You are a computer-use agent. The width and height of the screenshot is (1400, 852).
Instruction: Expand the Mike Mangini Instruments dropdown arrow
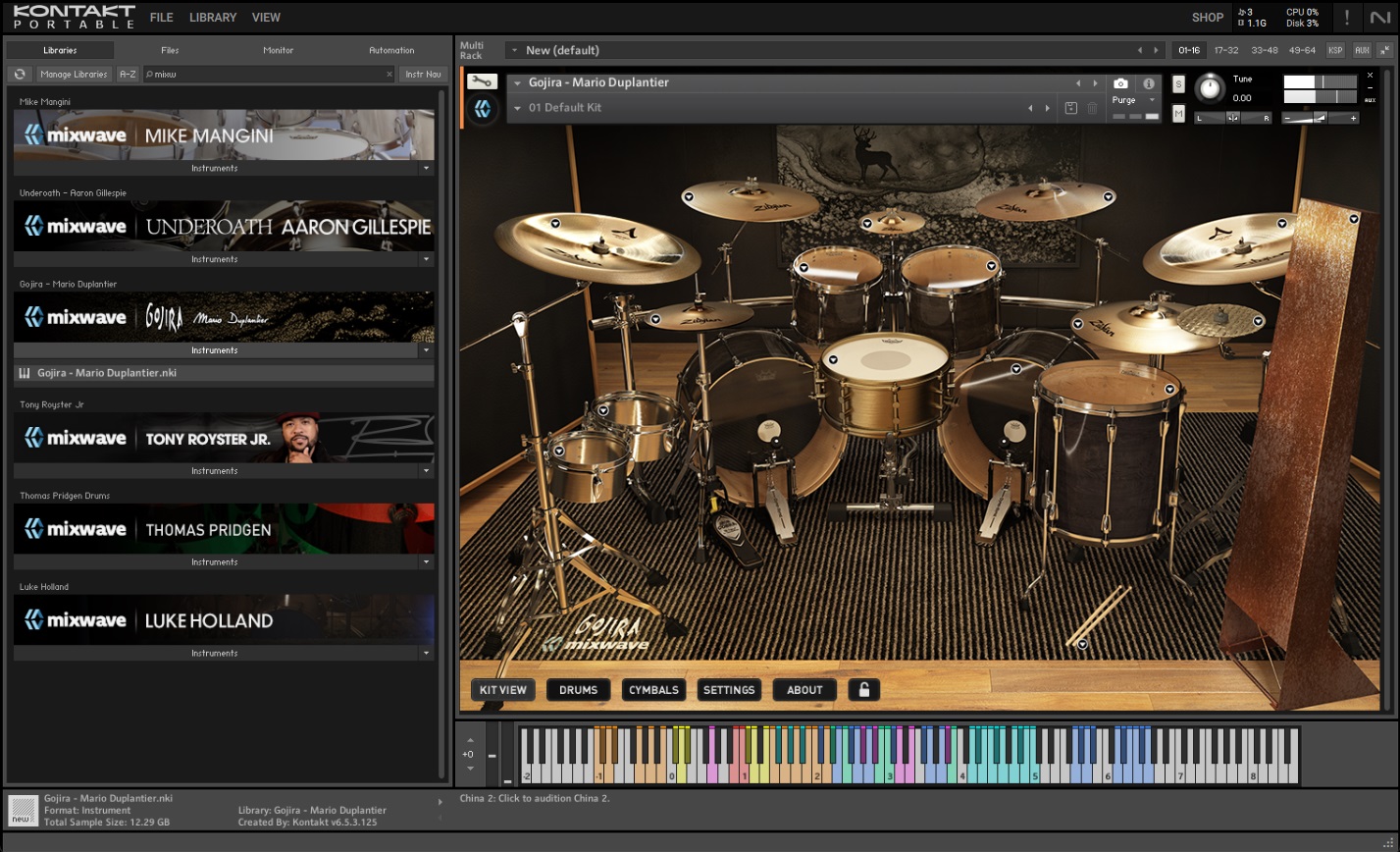pos(425,169)
